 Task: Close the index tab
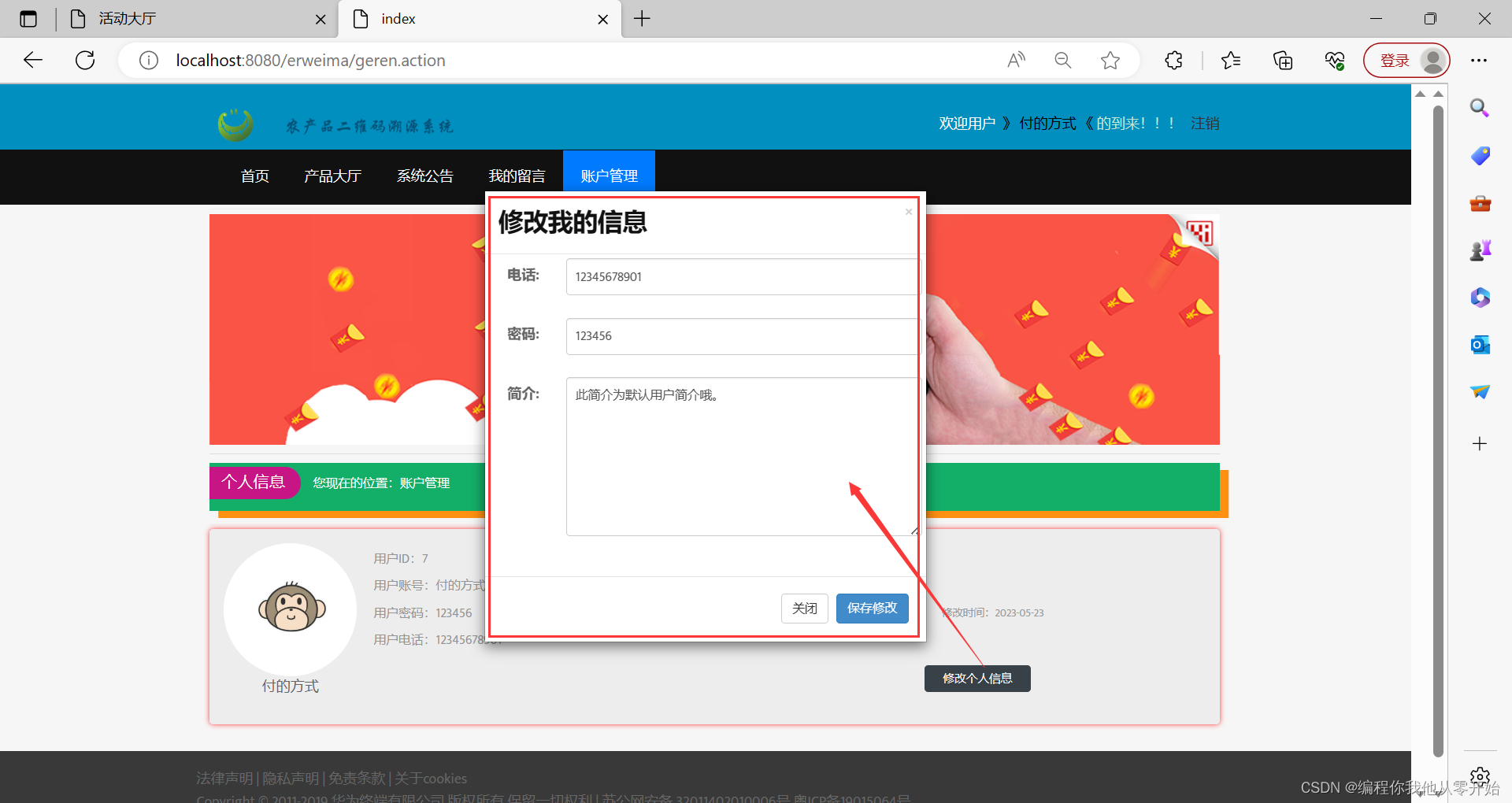coord(603,20)
